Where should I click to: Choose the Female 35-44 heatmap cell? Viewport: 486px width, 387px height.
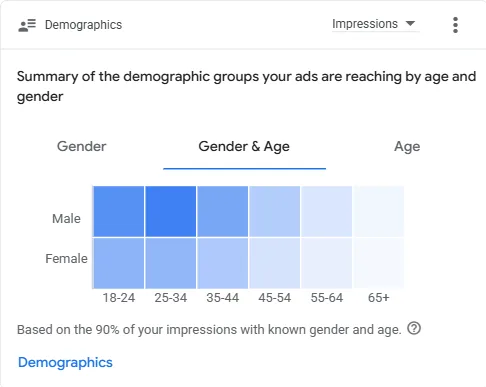coord(223,263)
